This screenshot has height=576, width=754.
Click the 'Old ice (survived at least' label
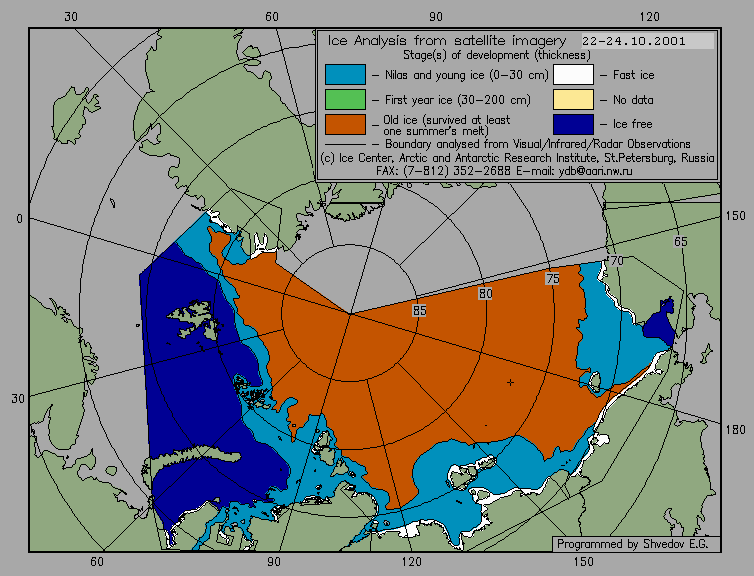click(447, 120)
